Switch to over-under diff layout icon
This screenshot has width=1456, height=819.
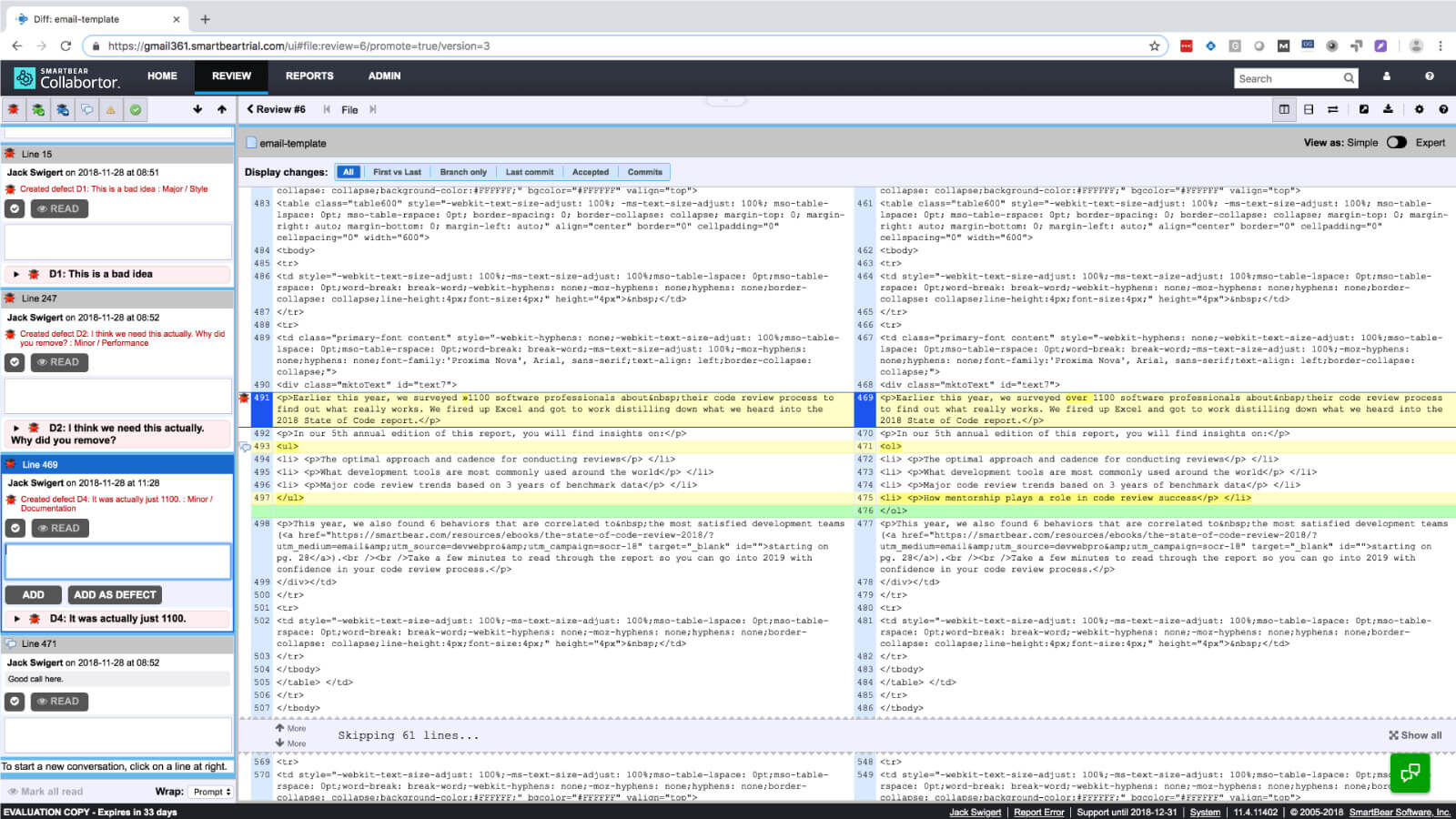click(1309, 109)
